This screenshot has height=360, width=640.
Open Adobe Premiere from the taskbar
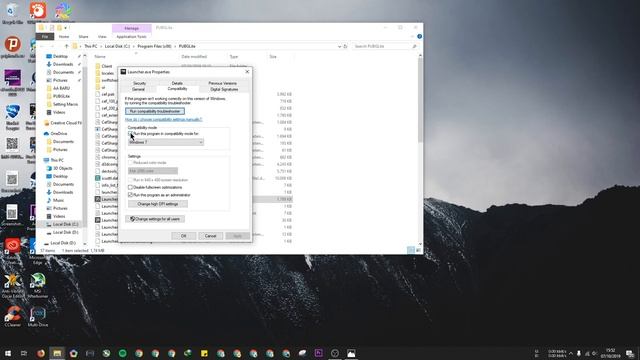pos(318,353)
